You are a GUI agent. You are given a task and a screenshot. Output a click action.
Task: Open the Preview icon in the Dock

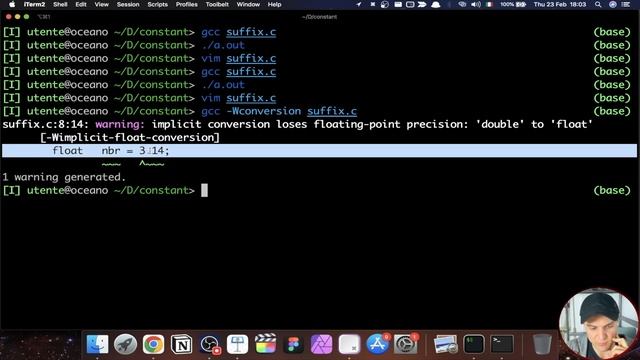point(445,344)
